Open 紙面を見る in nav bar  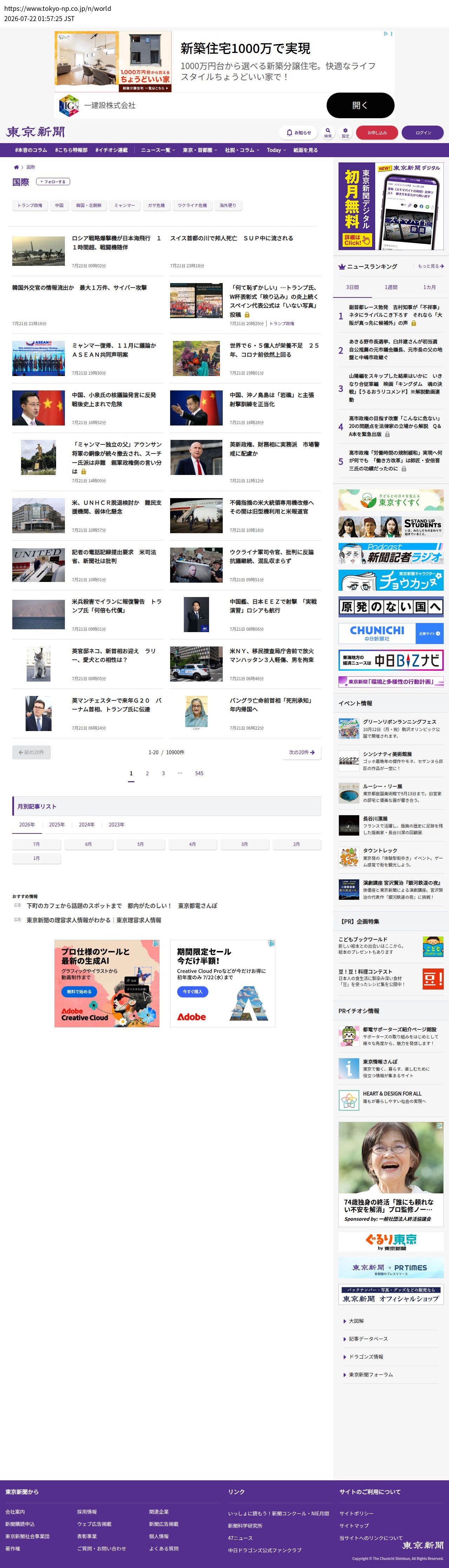(306, 150)
